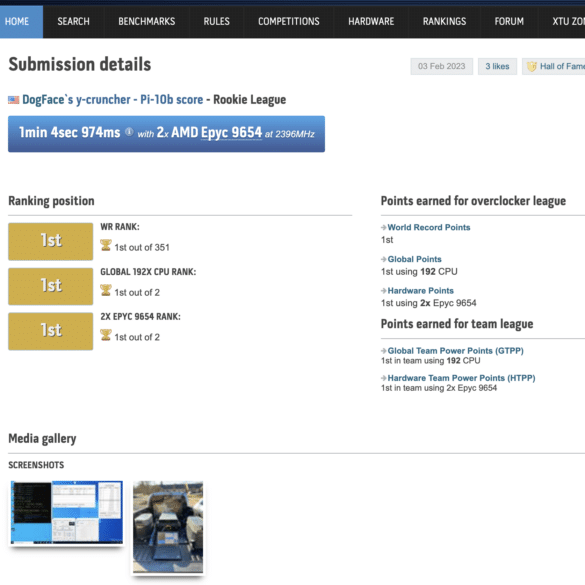Open the AMD Epyc 9654 hardware link
Image resolution: width=585 pixels, height=585 pixels.
coord(231,132)
